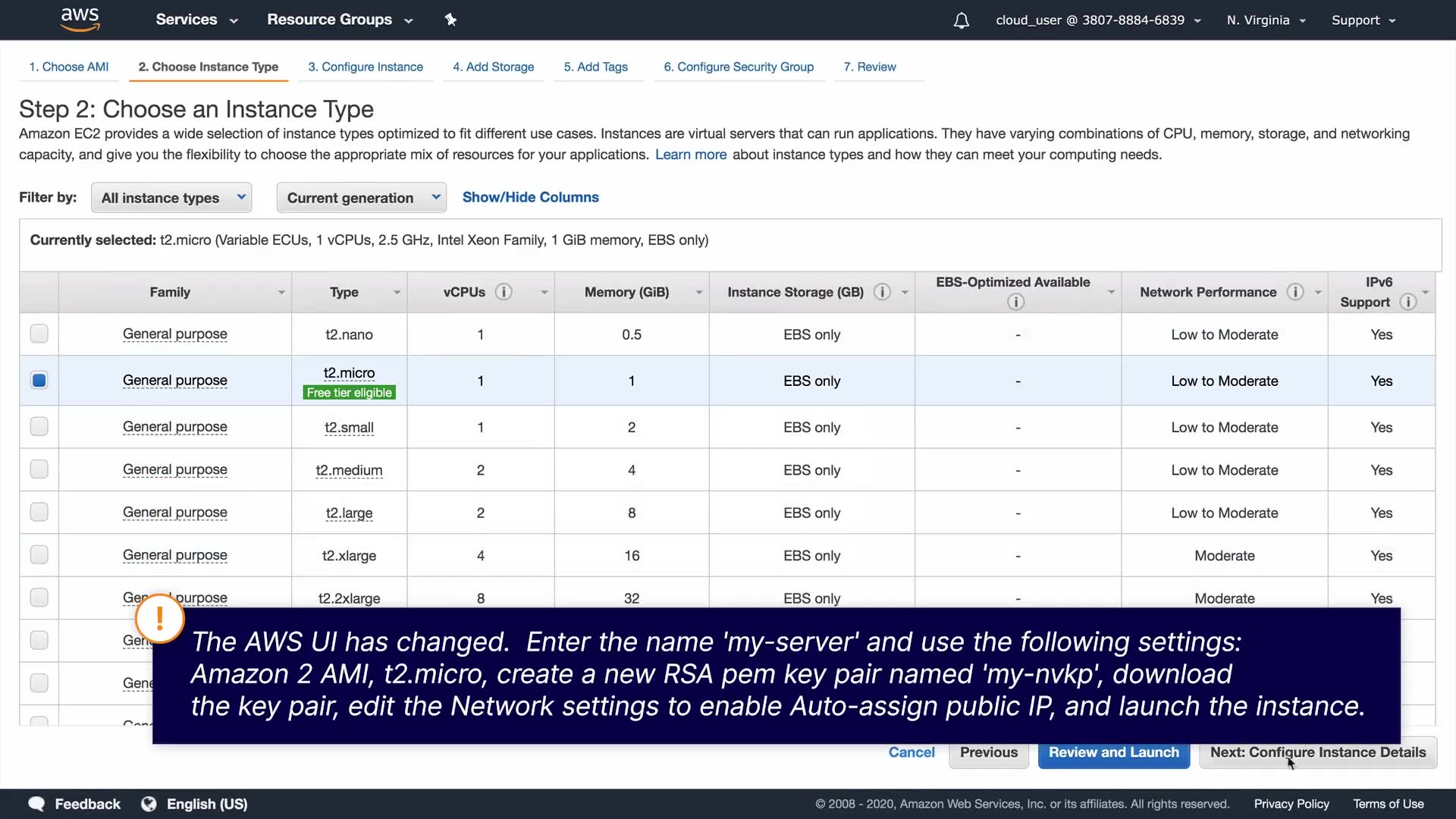Click the vCPUs info icon

(x=504, y=292)
